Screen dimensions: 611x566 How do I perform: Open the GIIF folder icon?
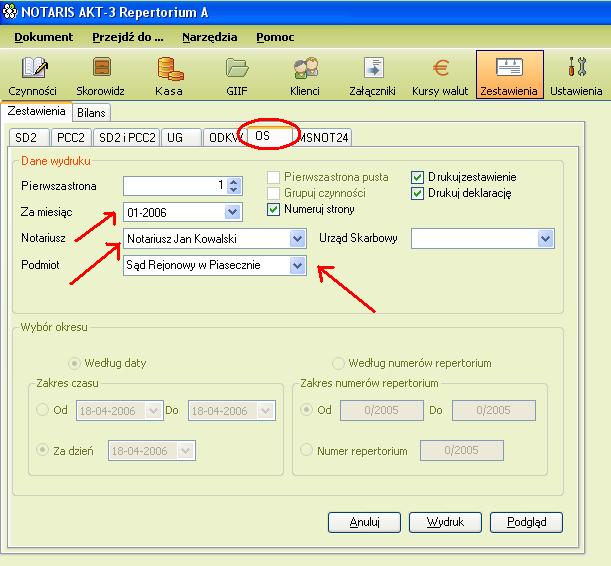point(237,68)
